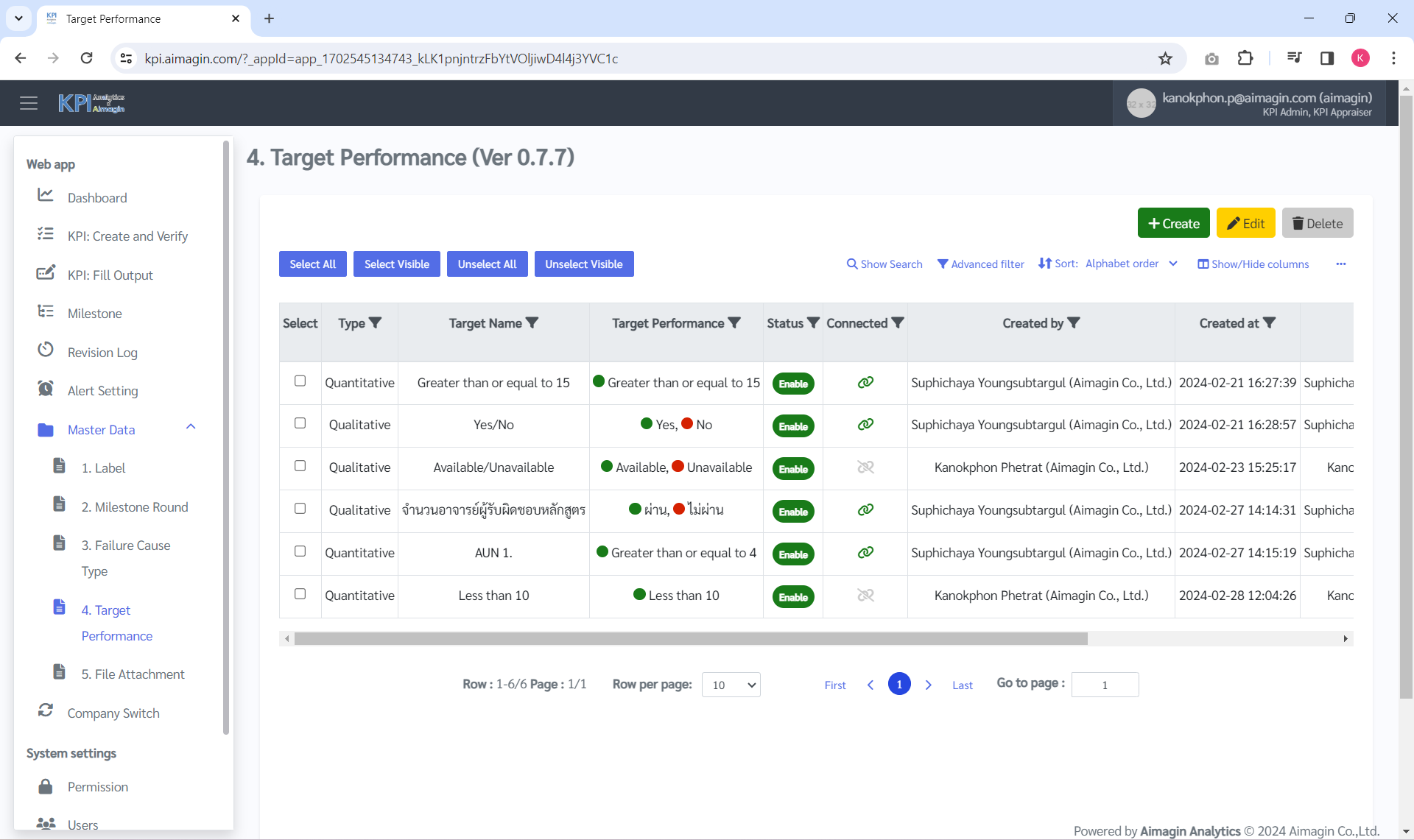The width and height of the screenshot is (1414, 840).
Task: Go to the Last page
Action: (x=963, y=684)
